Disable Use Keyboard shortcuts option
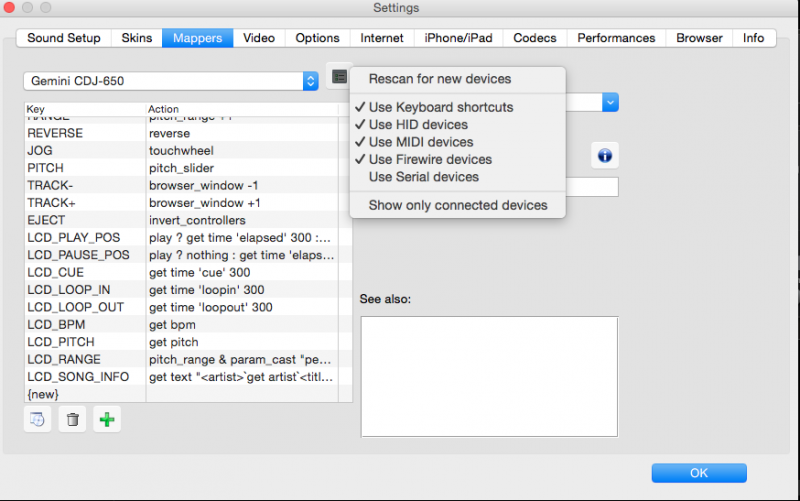The height and width of the screenshot is (501, 800). [x=440, y=108]
